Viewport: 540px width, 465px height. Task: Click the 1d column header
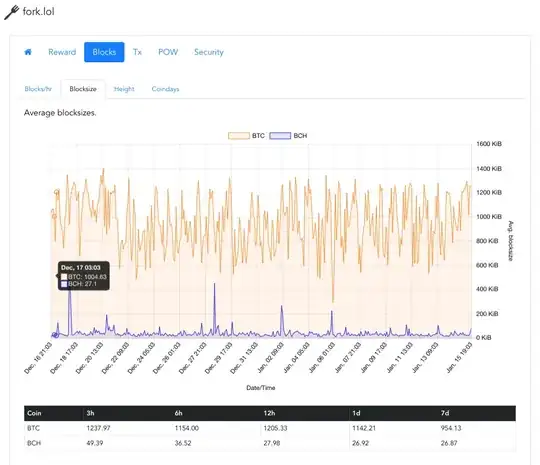pos(356,413)
